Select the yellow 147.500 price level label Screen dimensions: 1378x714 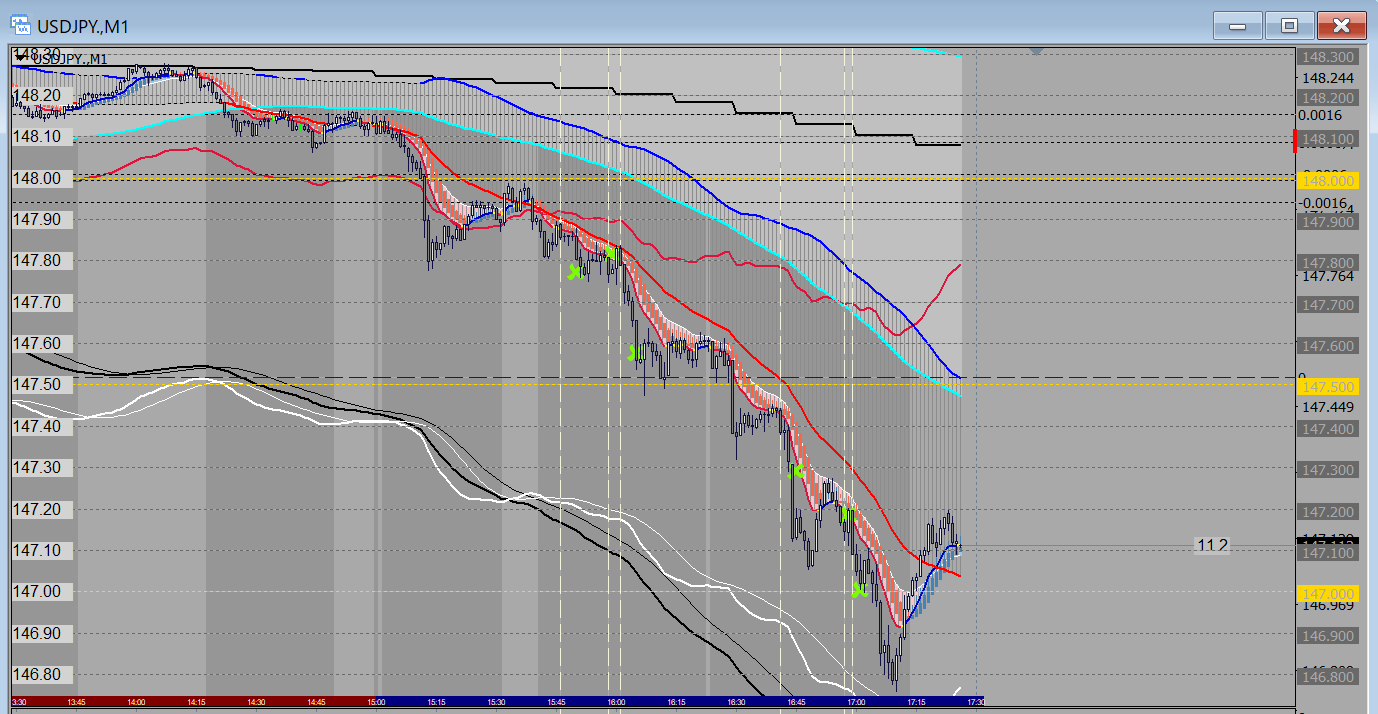[x=1327, y=388]
